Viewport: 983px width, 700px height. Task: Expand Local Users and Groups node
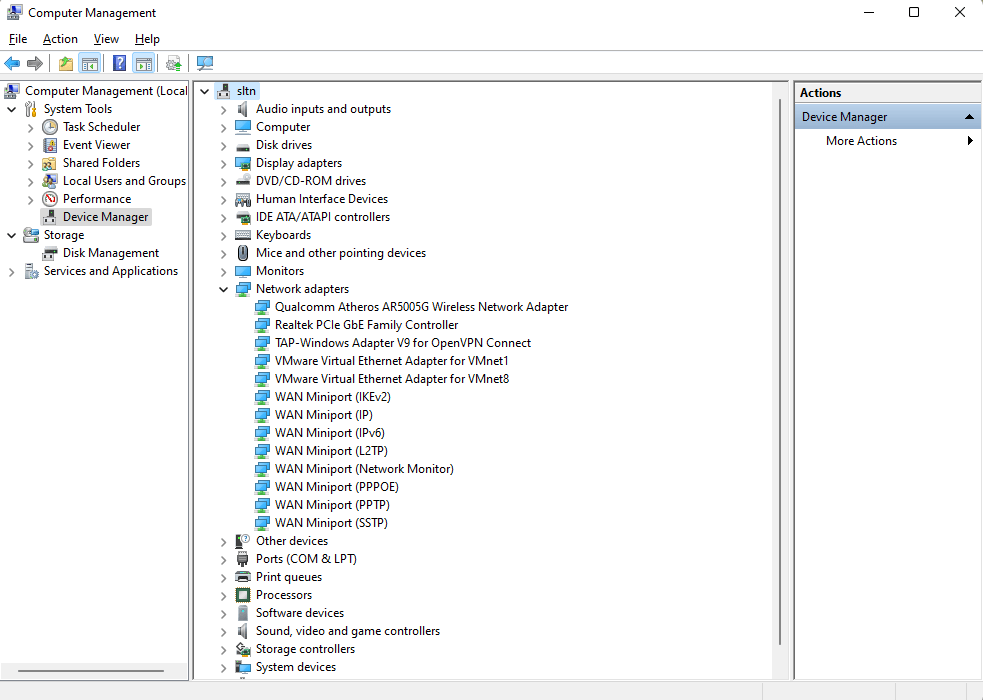(30, 181)
